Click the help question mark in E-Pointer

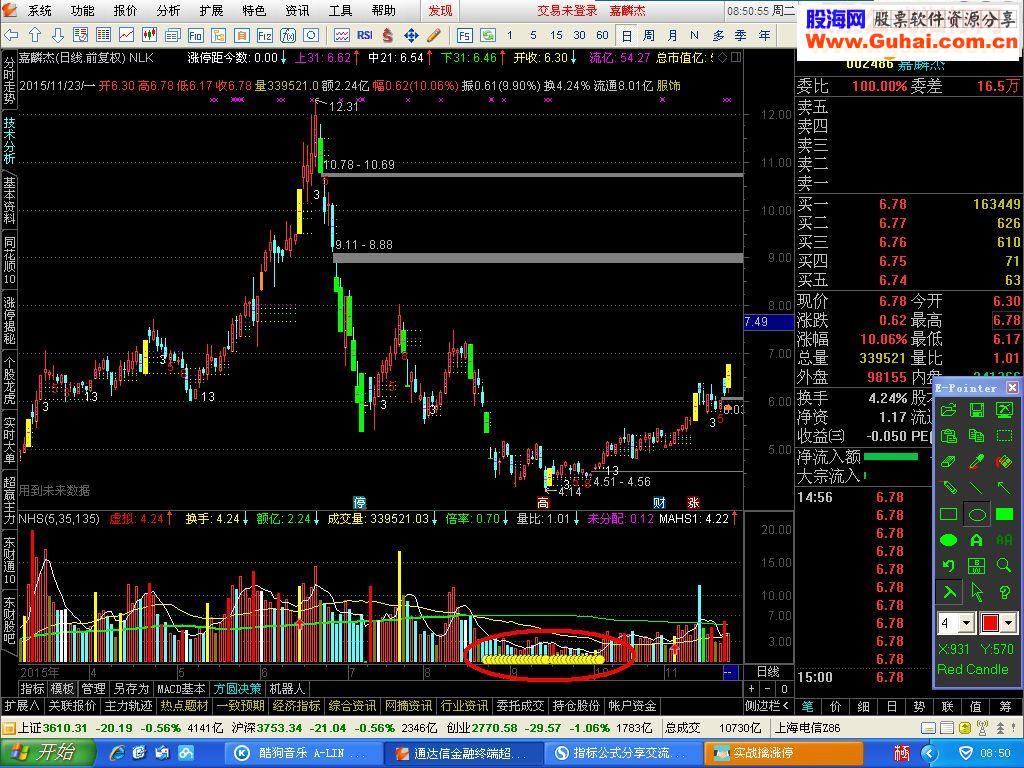coord(1004,592)
